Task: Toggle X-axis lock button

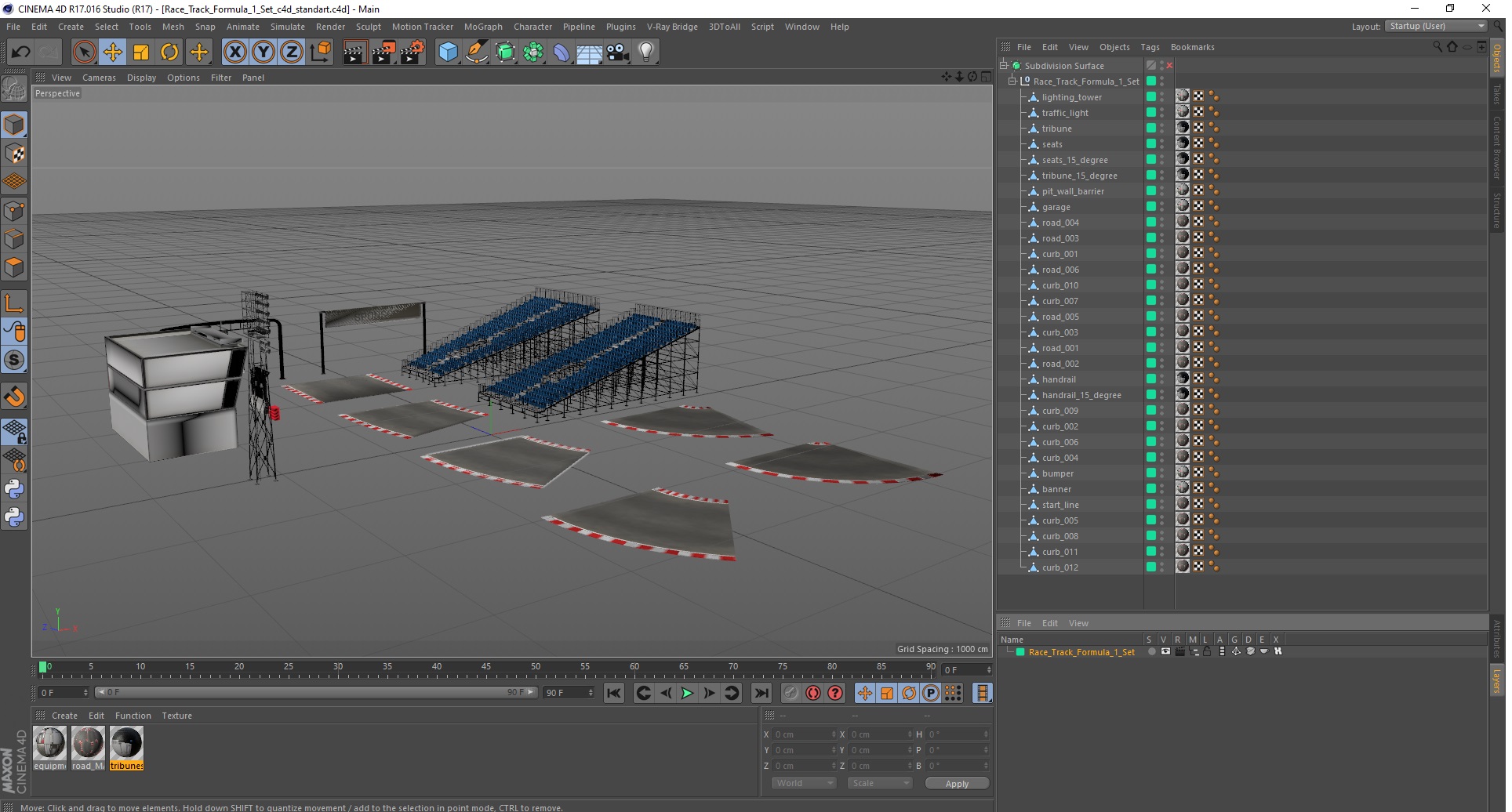Action: pyautogui.click(x=234, y=53)
